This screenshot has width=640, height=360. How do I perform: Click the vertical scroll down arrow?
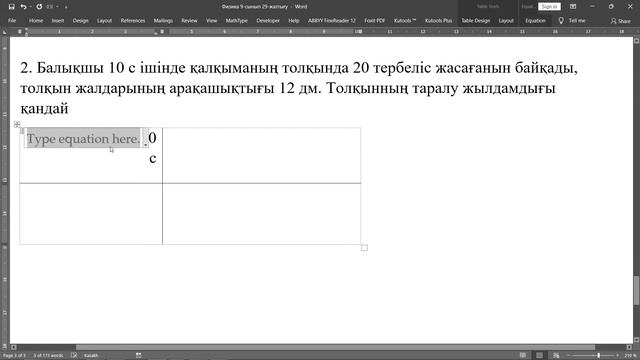coord(636,340)
